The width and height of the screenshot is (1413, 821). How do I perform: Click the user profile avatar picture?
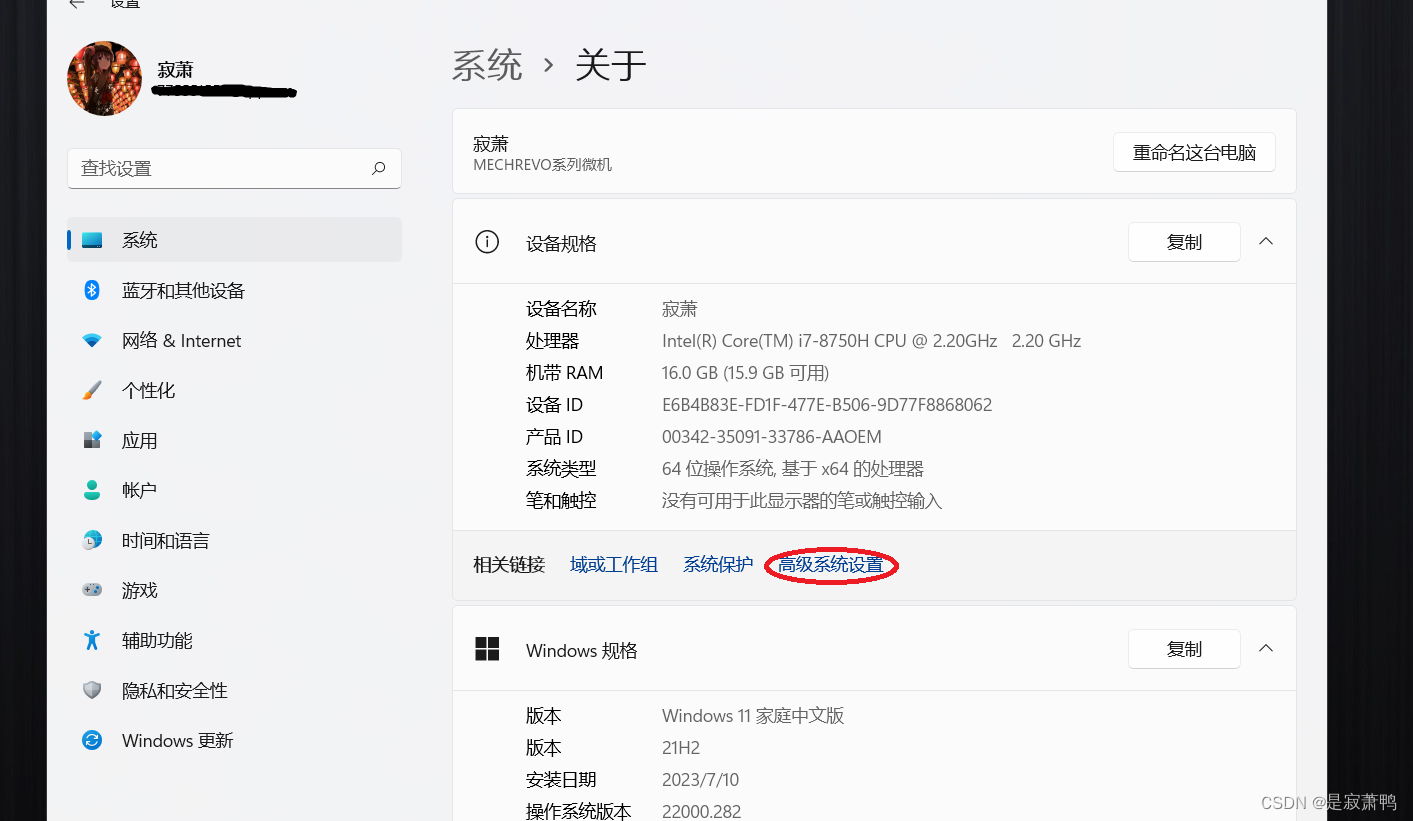104,78
